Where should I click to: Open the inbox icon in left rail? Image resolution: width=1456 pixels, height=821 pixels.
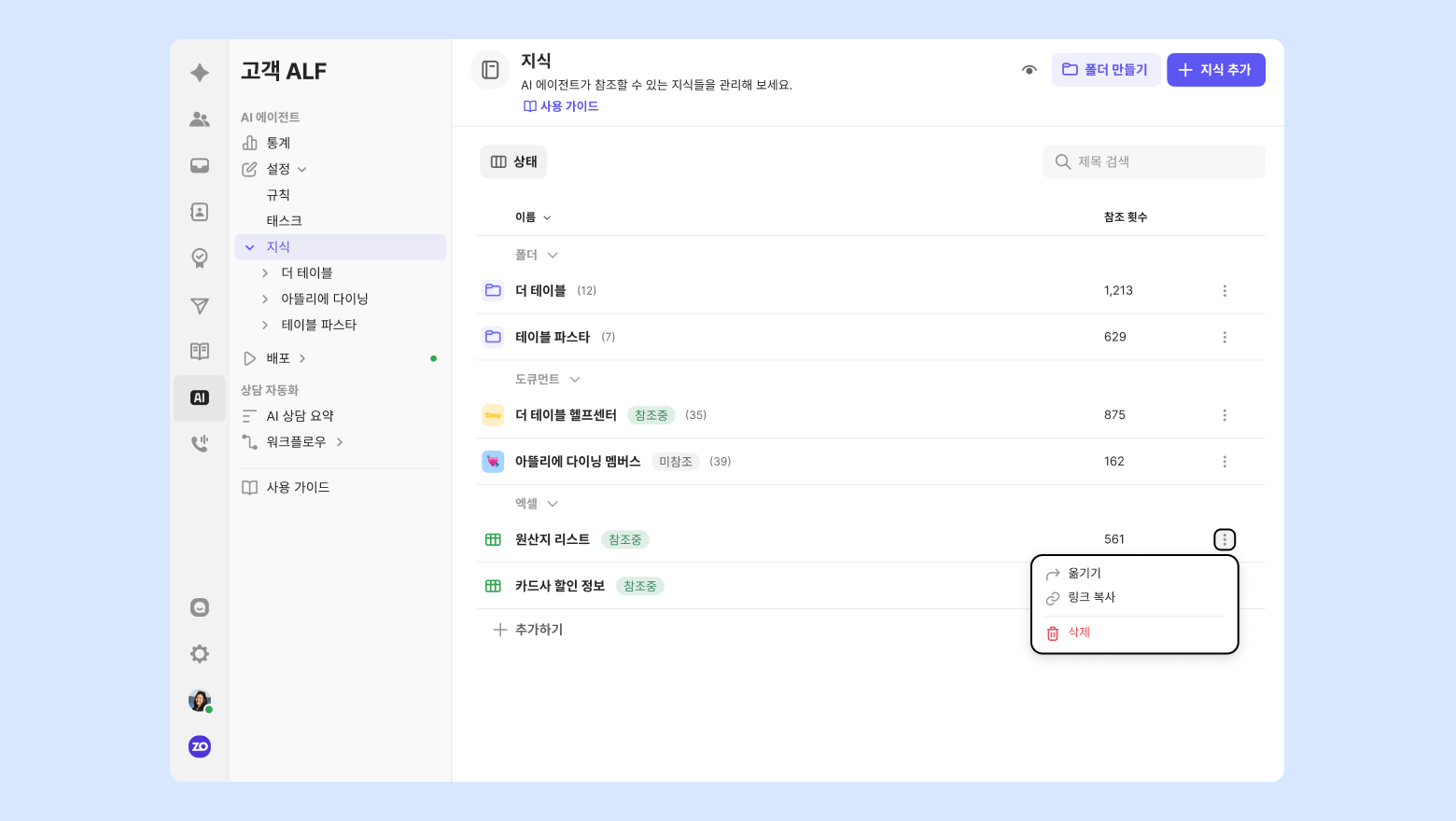click(x=200, y=166)
